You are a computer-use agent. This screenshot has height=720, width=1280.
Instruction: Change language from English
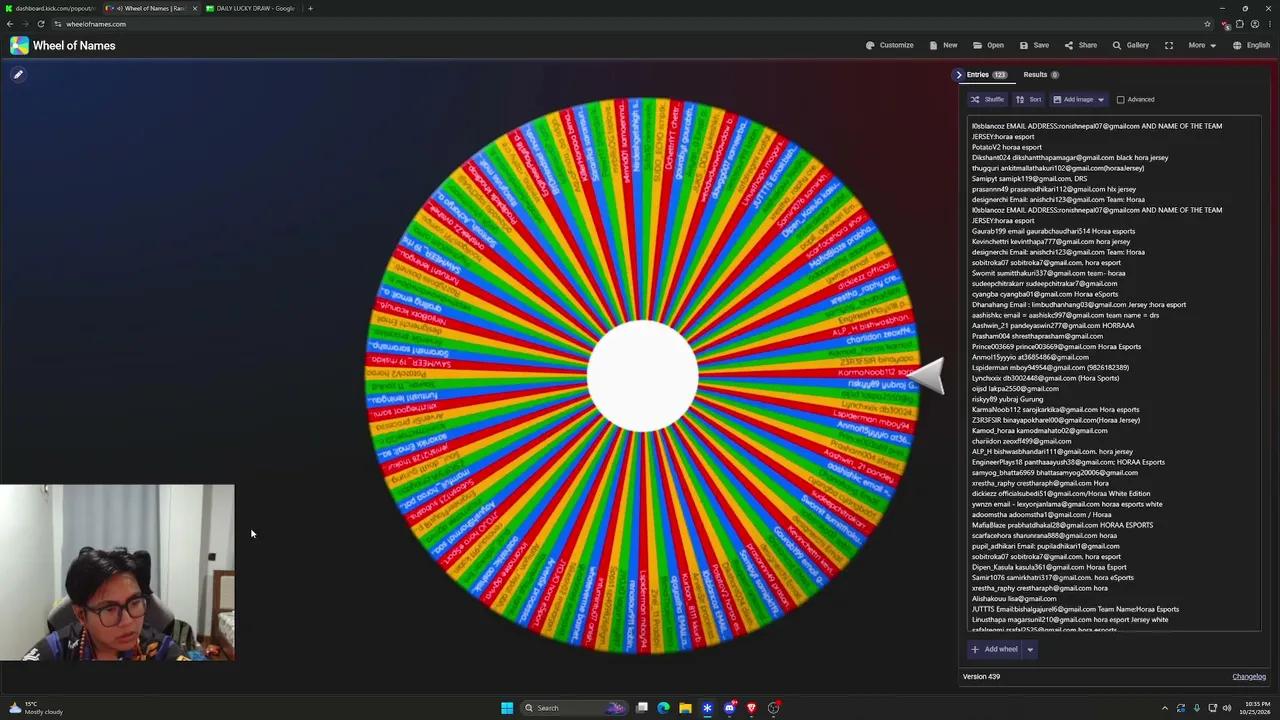pos(1251,45)
